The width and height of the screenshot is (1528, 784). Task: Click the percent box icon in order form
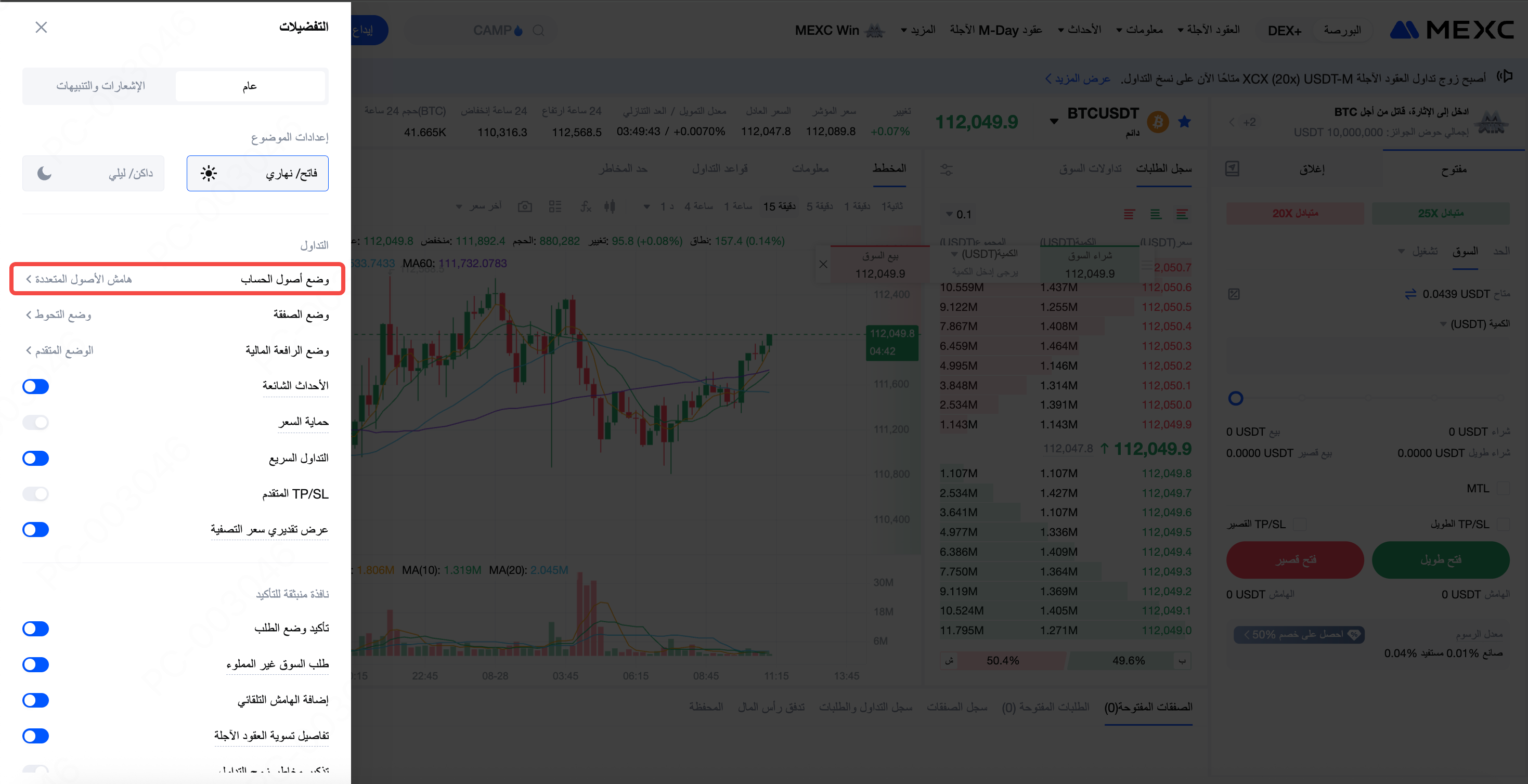coord(1234,294)
